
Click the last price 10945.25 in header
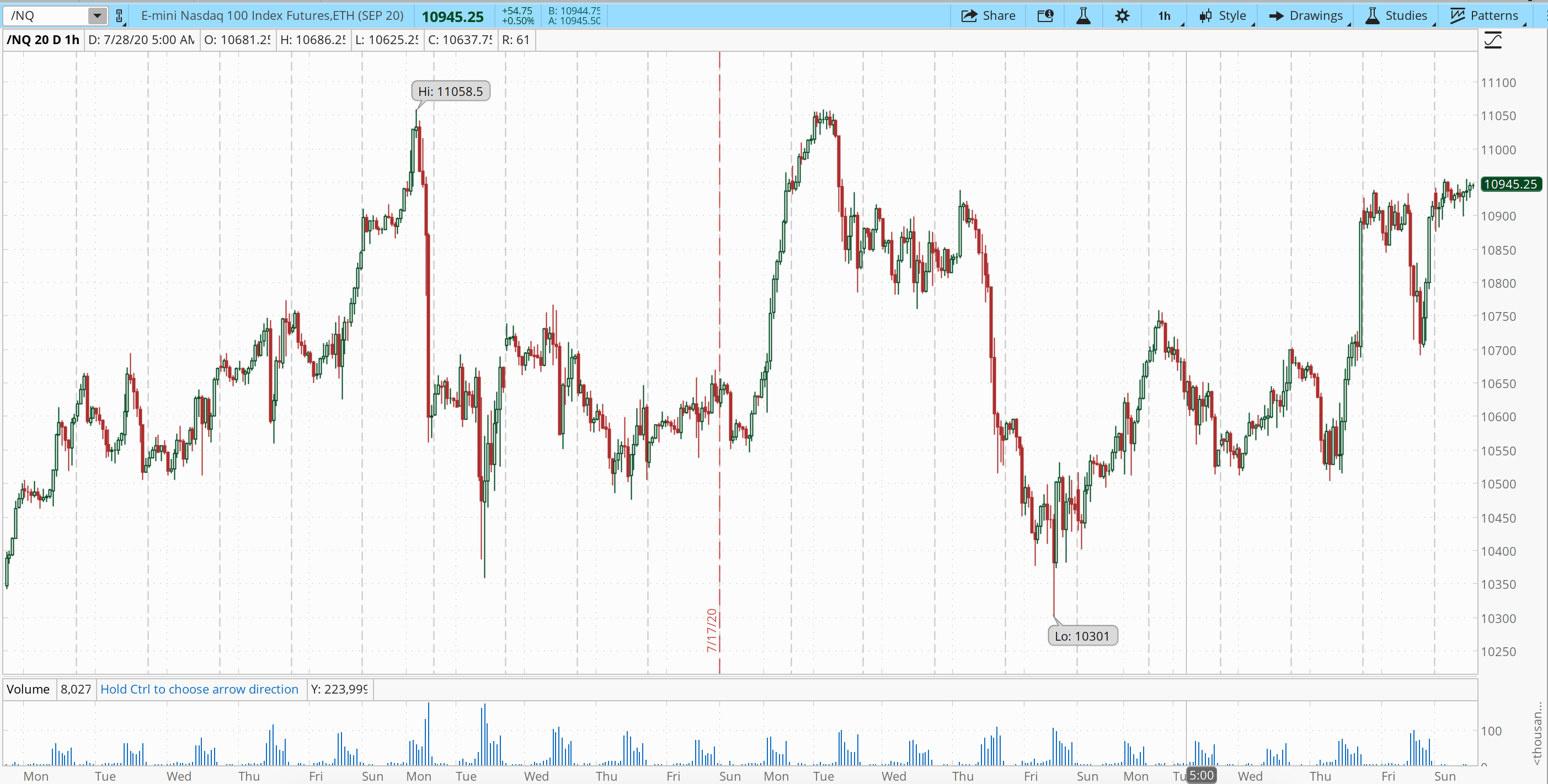point(452,17)
